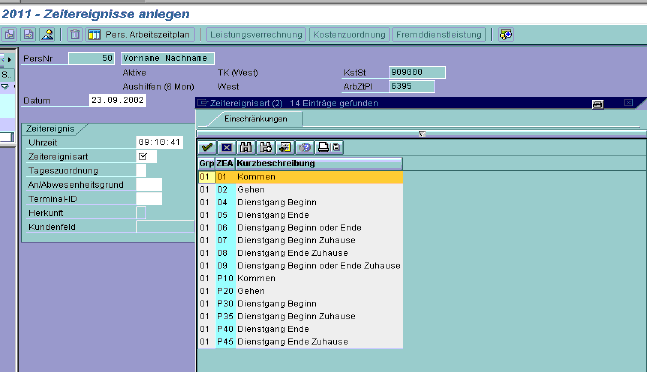Select row P30 Dienstgang Beginn
Screen dimensions: 647x372
[300, 304]
